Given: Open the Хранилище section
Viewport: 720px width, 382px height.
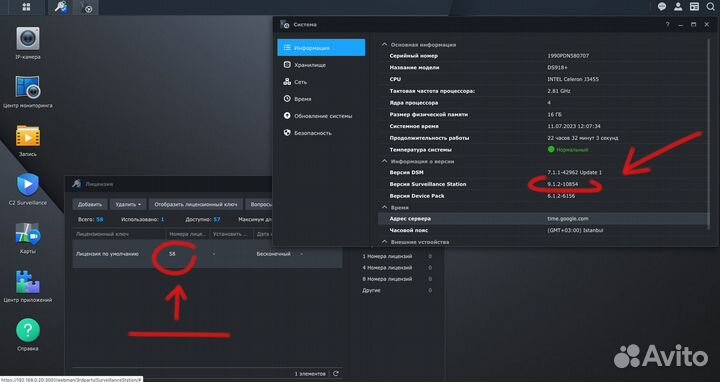Looking at the screenshot, I should [321, 65].
